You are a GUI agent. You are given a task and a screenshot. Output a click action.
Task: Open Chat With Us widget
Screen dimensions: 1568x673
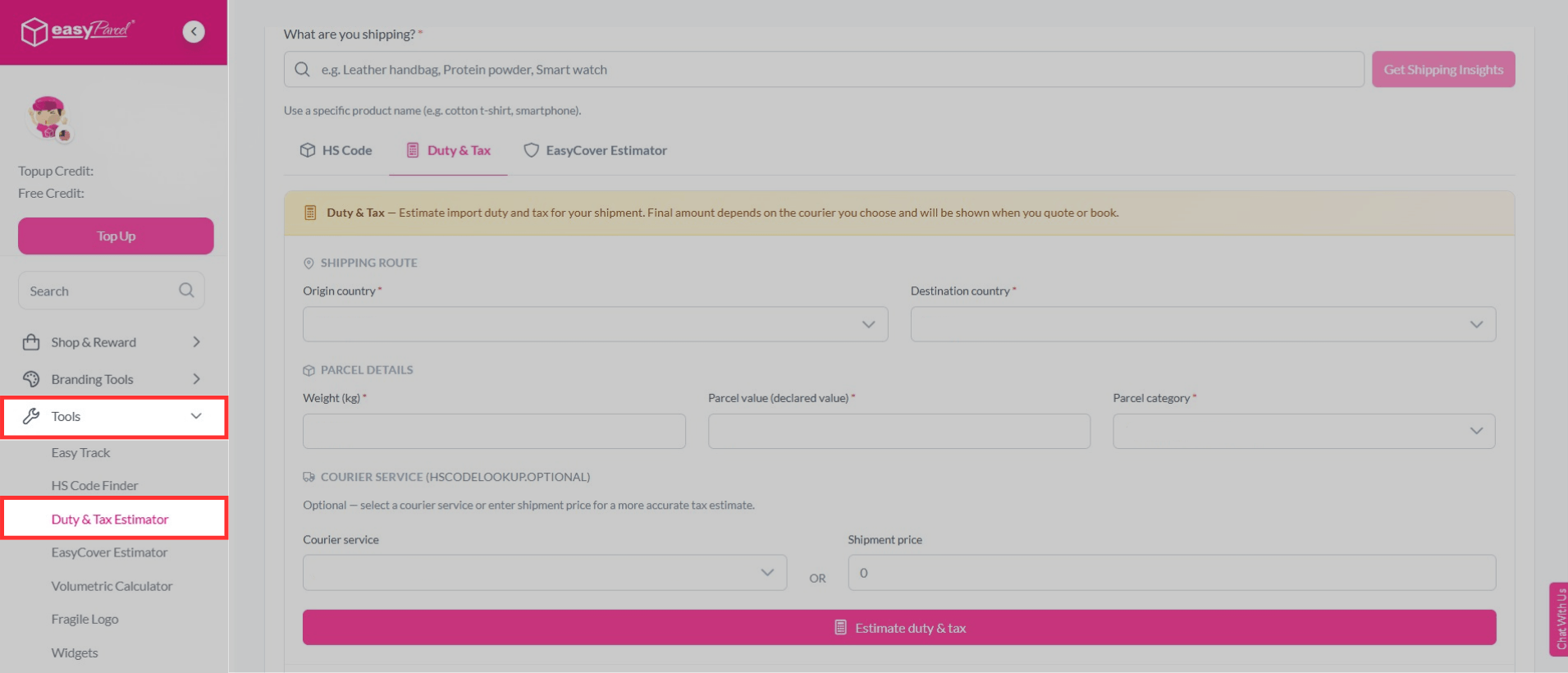[1558, 619]
